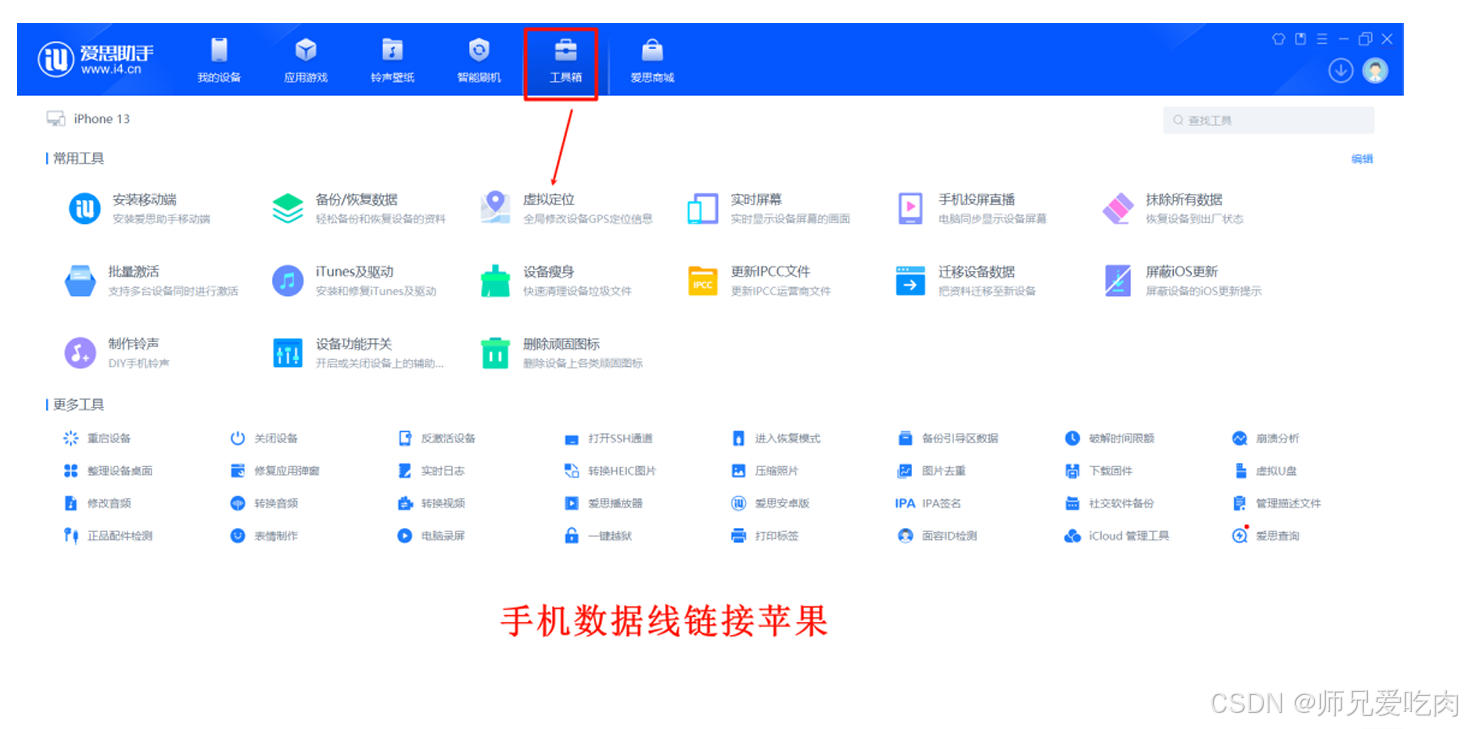Click IPA签名 tool
The height and width of the screenshot is (729, 1464).
coord(929,503)
